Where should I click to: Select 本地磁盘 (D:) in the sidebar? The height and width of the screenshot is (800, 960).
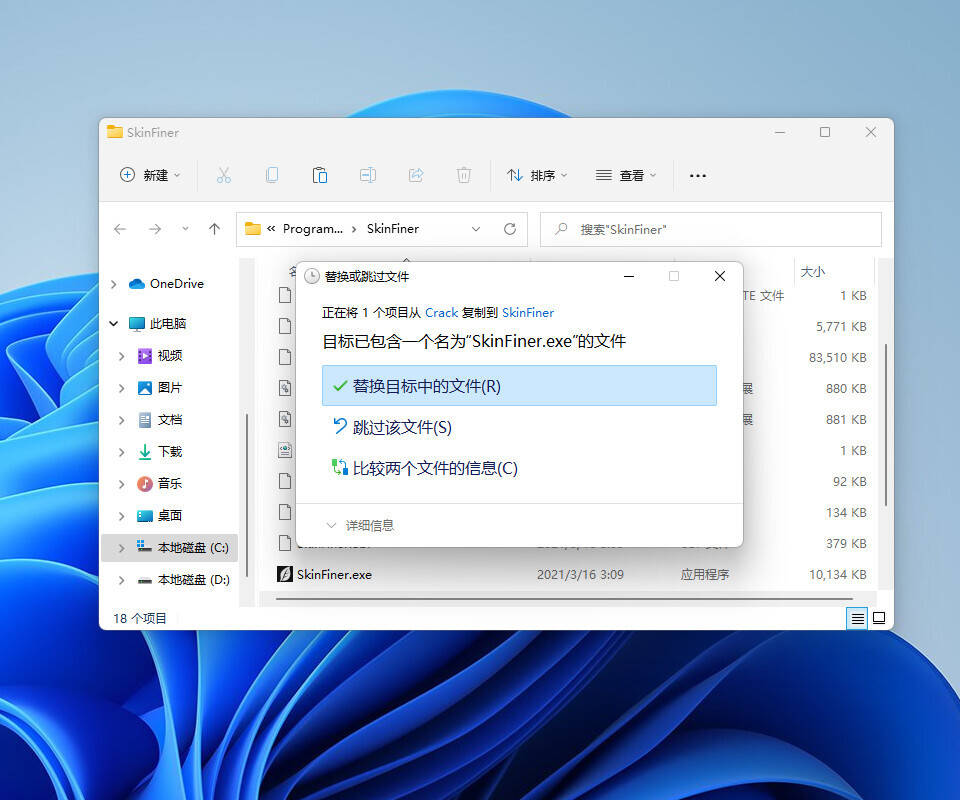point(192,580)
